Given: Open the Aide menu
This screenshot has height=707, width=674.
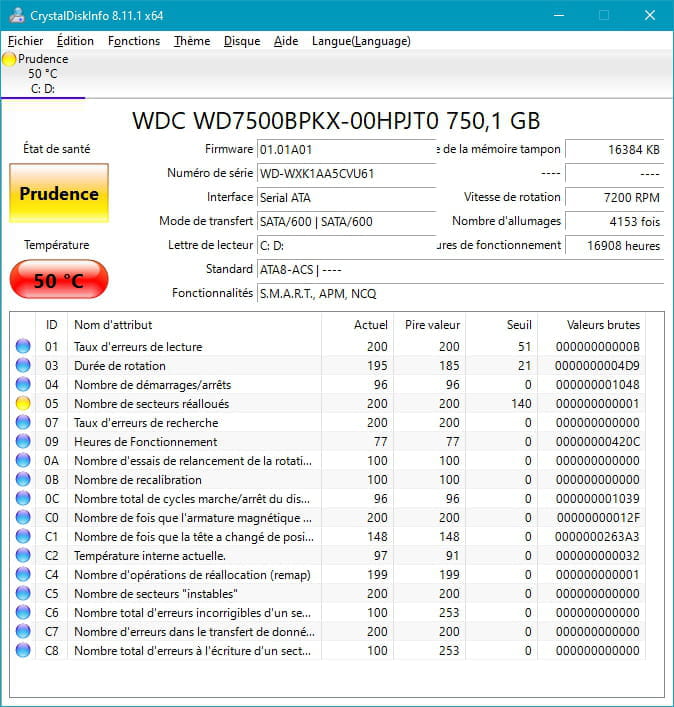Looking at the screenshot, I should tap(286, 41).
